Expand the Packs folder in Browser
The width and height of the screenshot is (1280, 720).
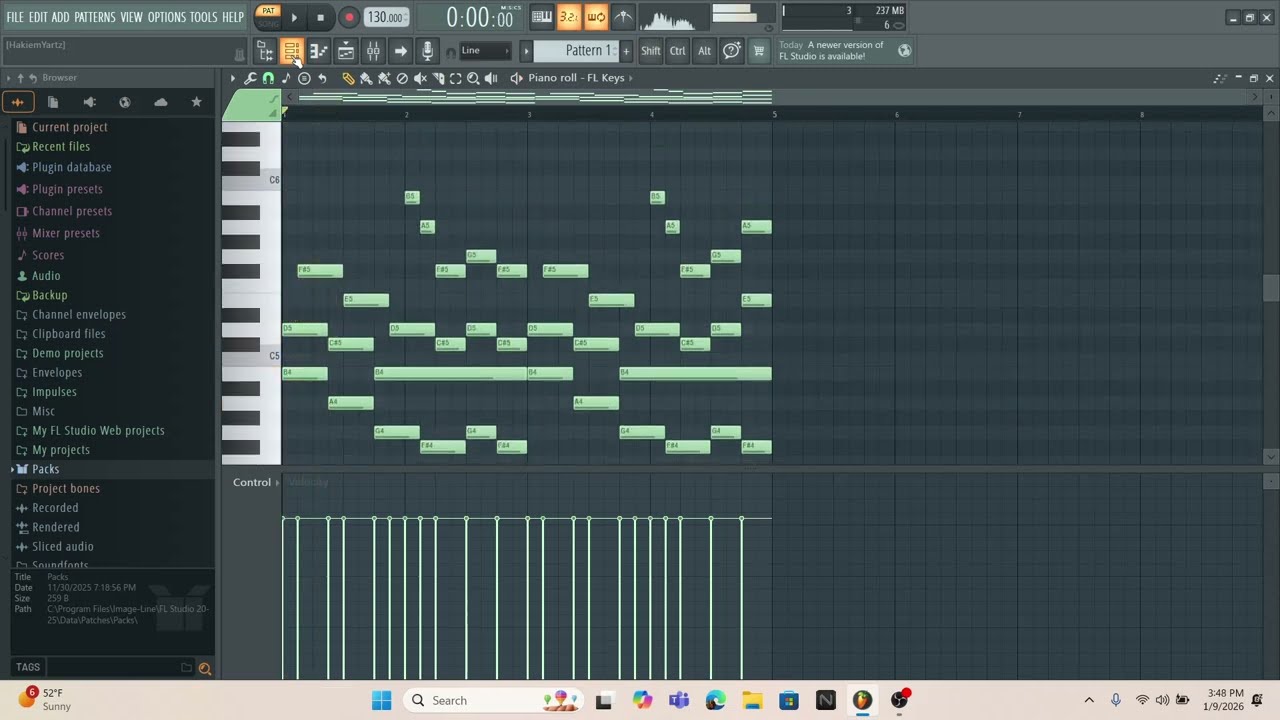tap(45, 469)
